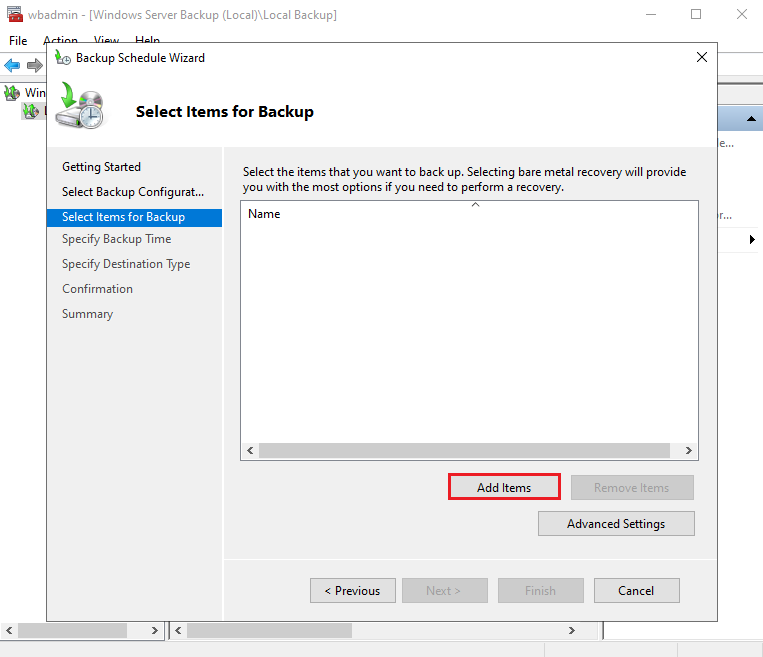Click the Add Items button

pos(503,488)
